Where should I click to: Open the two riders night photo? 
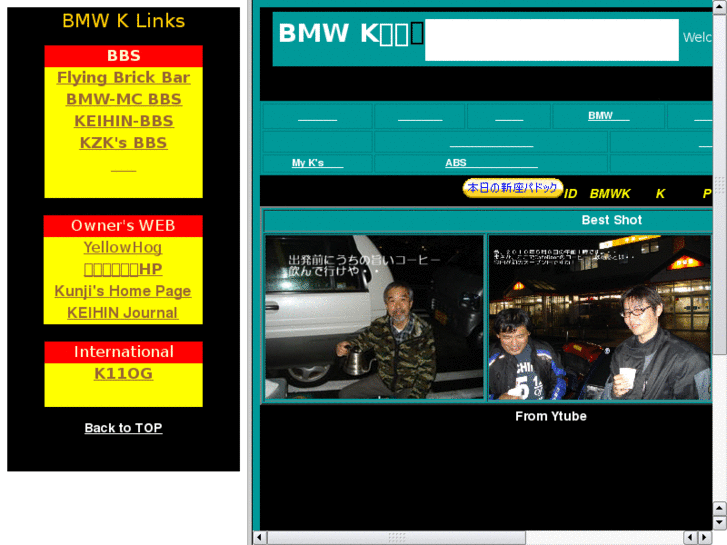pyautogui.click(x=600, y=317)
